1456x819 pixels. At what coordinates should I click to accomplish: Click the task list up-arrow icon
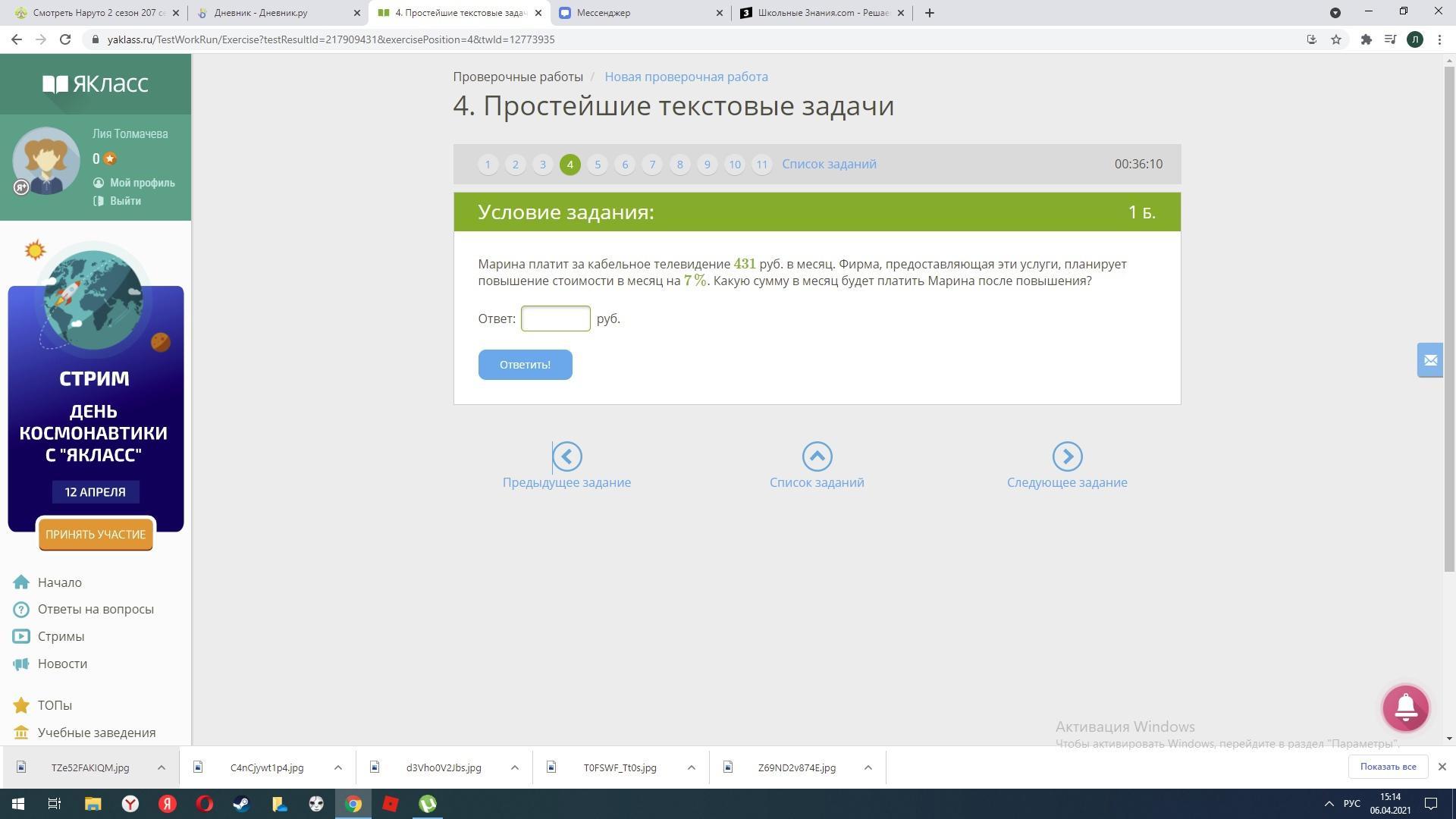(817, 457)
